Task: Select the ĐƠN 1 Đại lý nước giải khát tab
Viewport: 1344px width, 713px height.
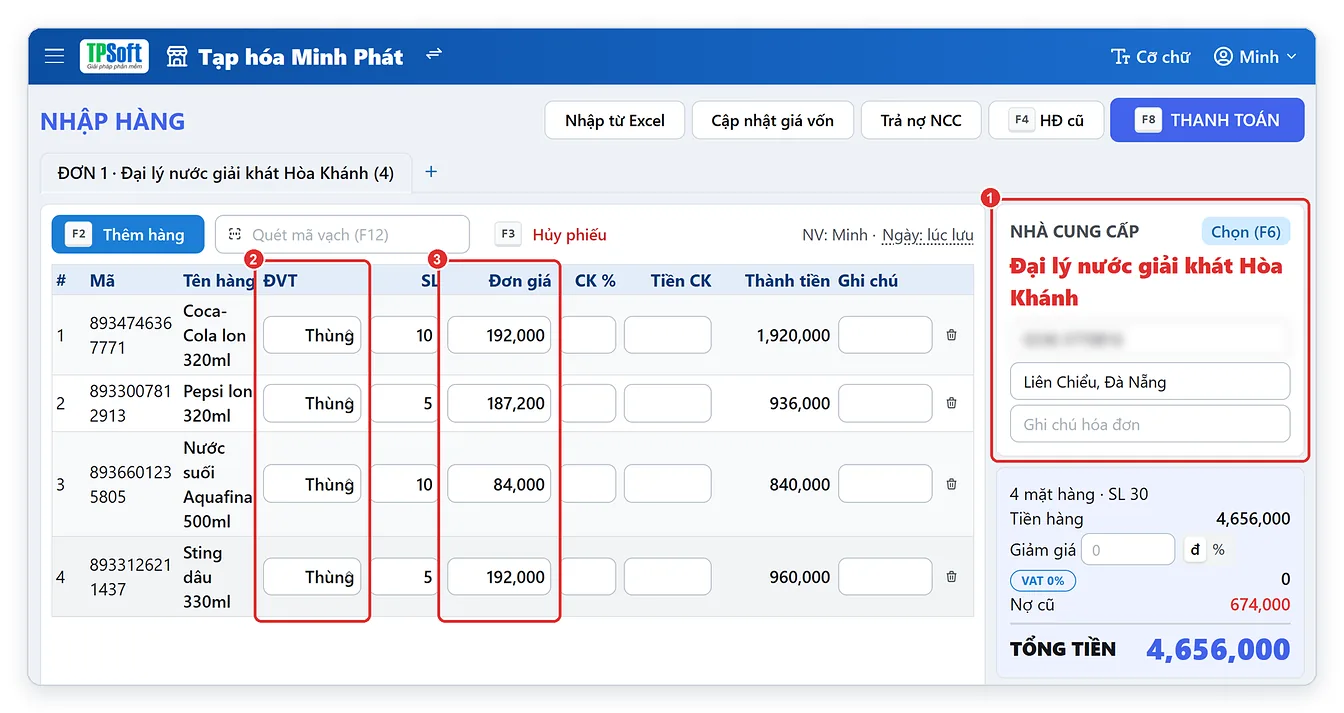Action: pyautogui.click(x=226, y=173)
